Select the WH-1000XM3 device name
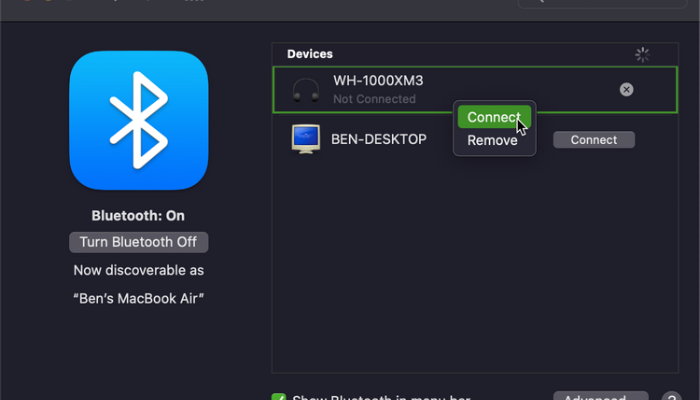The width and height of the screenshot is (700, 400). click(371, 81)
